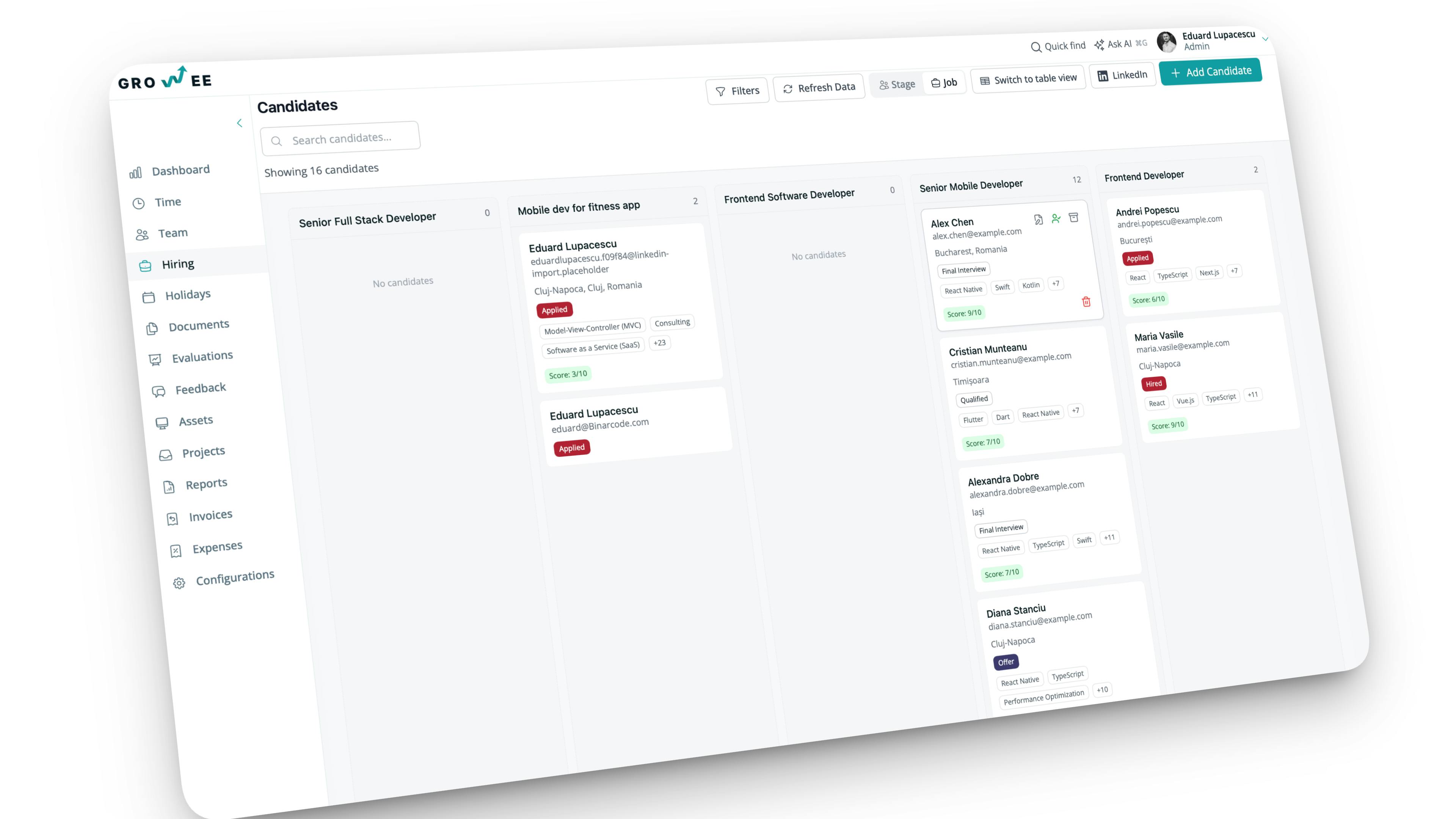Click Diana Stanciu's Offer stage badge
This screenshot has height=819, width=1456.
1006,662
